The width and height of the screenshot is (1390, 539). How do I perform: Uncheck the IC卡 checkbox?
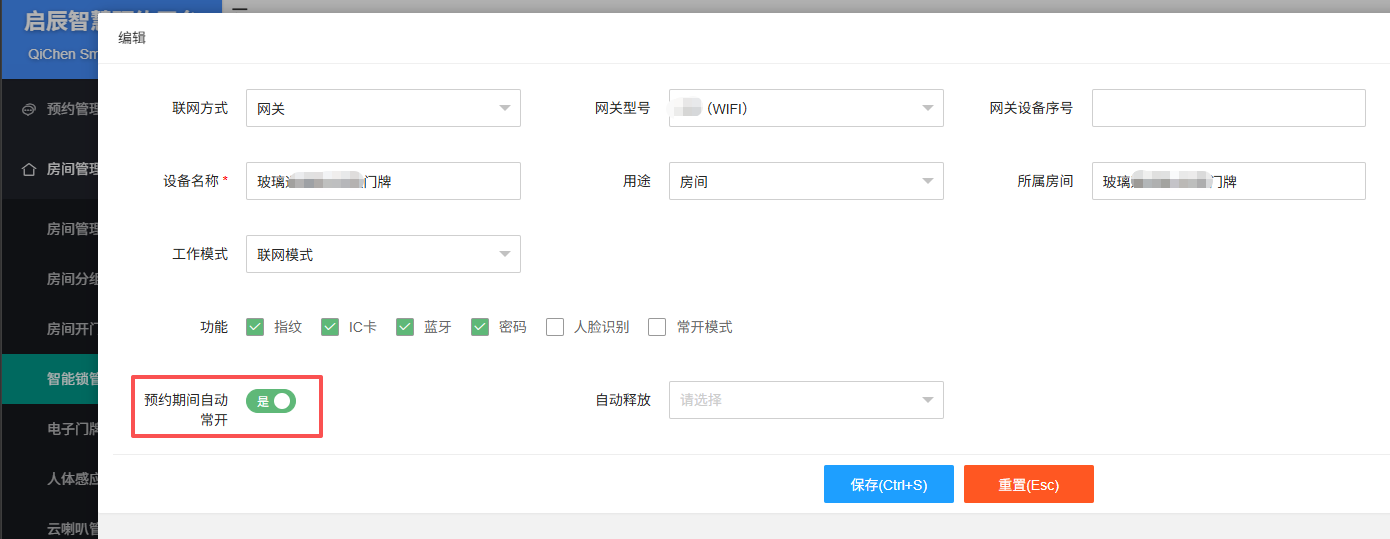click(330, 327)
